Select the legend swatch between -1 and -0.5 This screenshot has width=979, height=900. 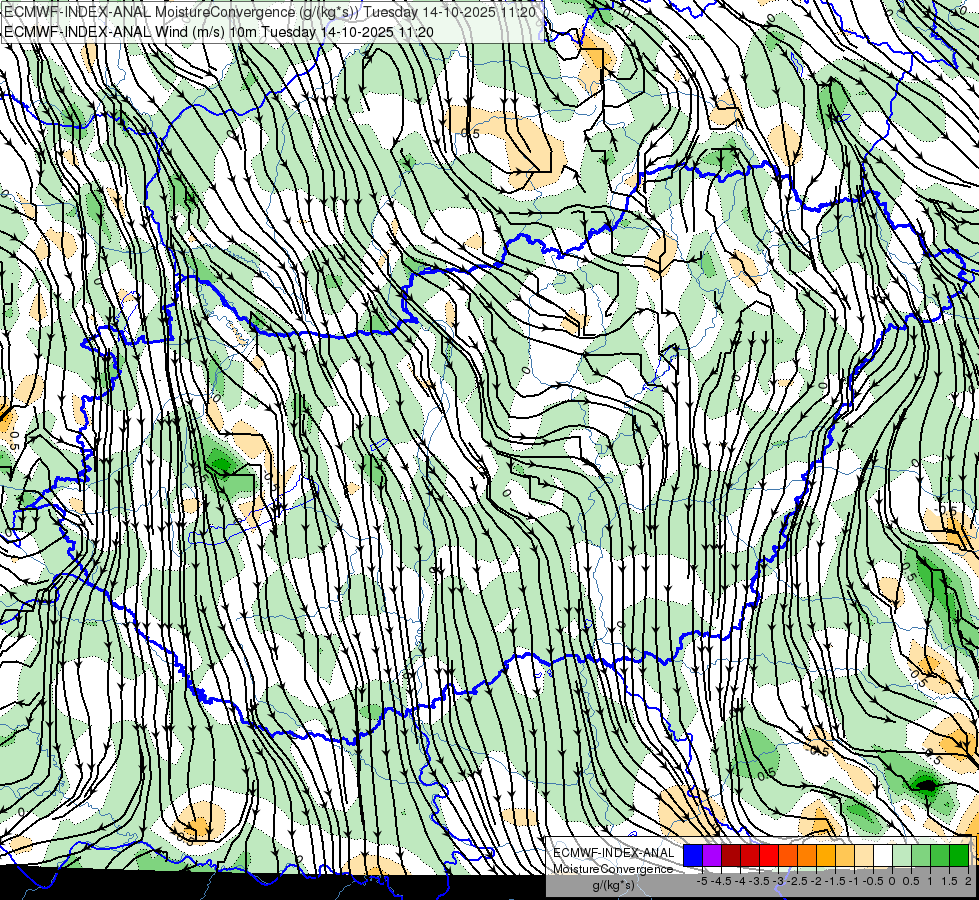(x=864, y=855)
